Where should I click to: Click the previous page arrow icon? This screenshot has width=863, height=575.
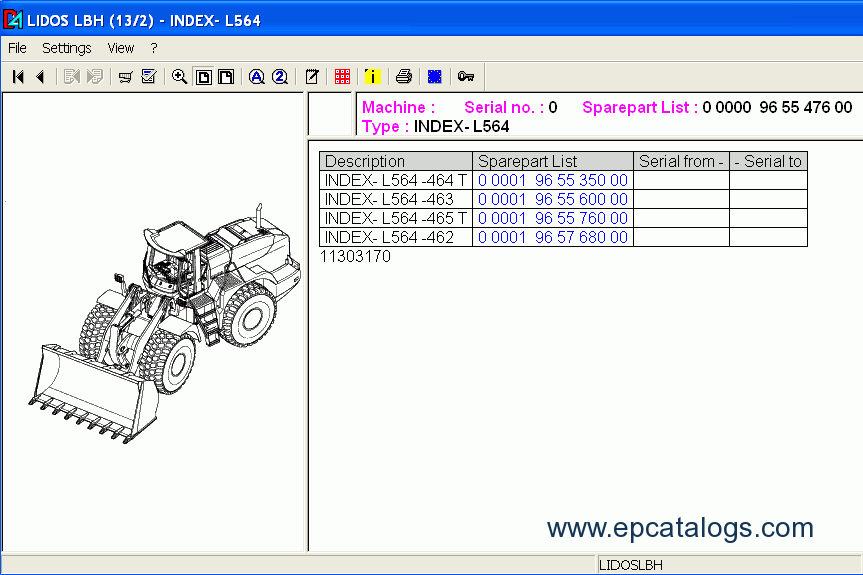click(40, 76)
